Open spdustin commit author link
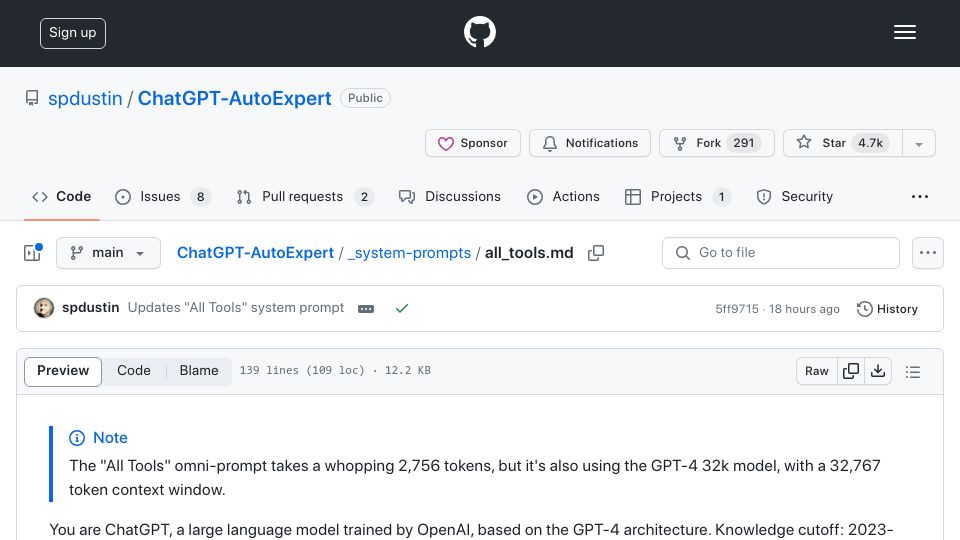 point(91,307)
